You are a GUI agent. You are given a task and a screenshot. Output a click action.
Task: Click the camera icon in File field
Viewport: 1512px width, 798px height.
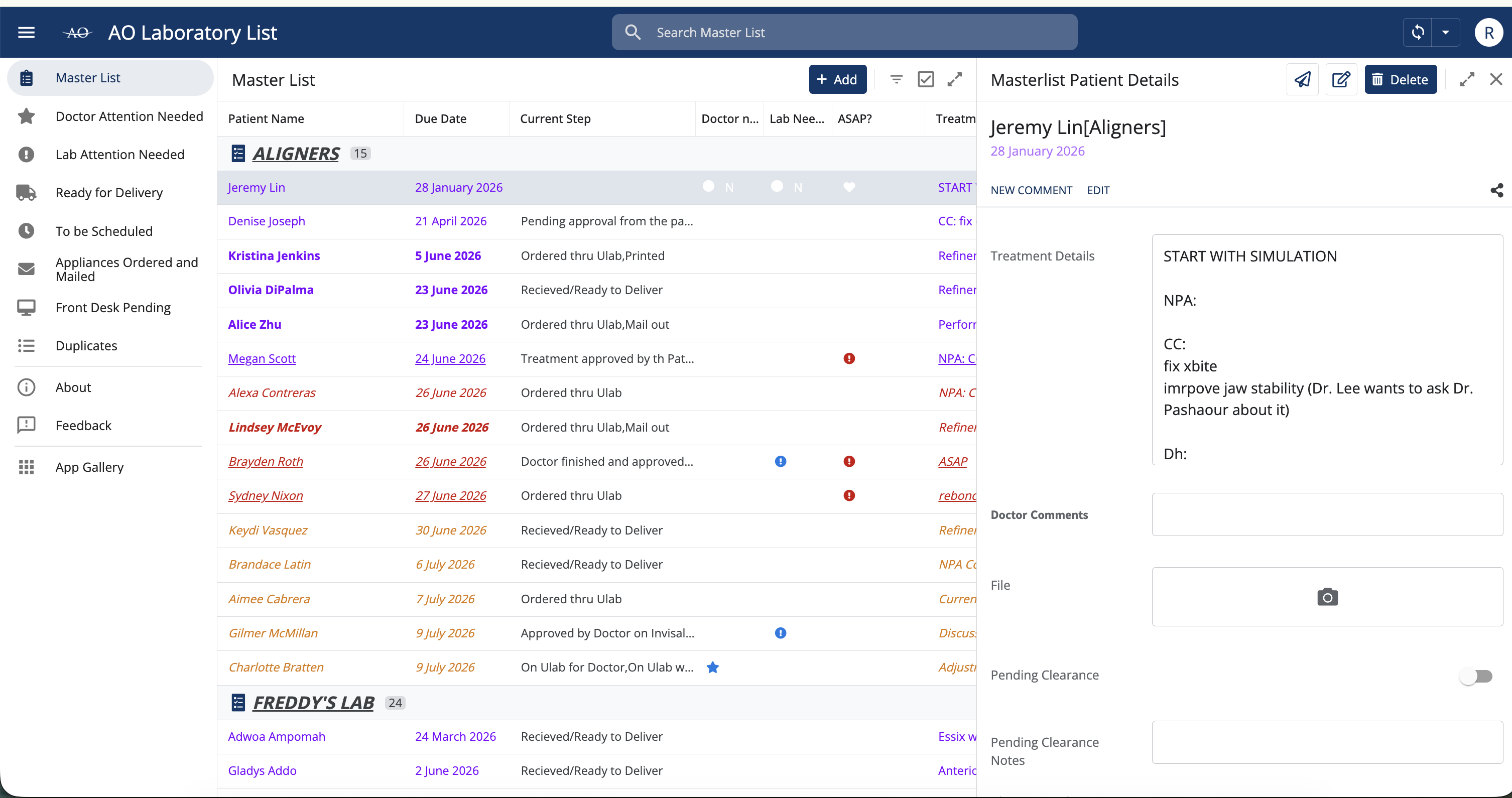pos(1327,597)
